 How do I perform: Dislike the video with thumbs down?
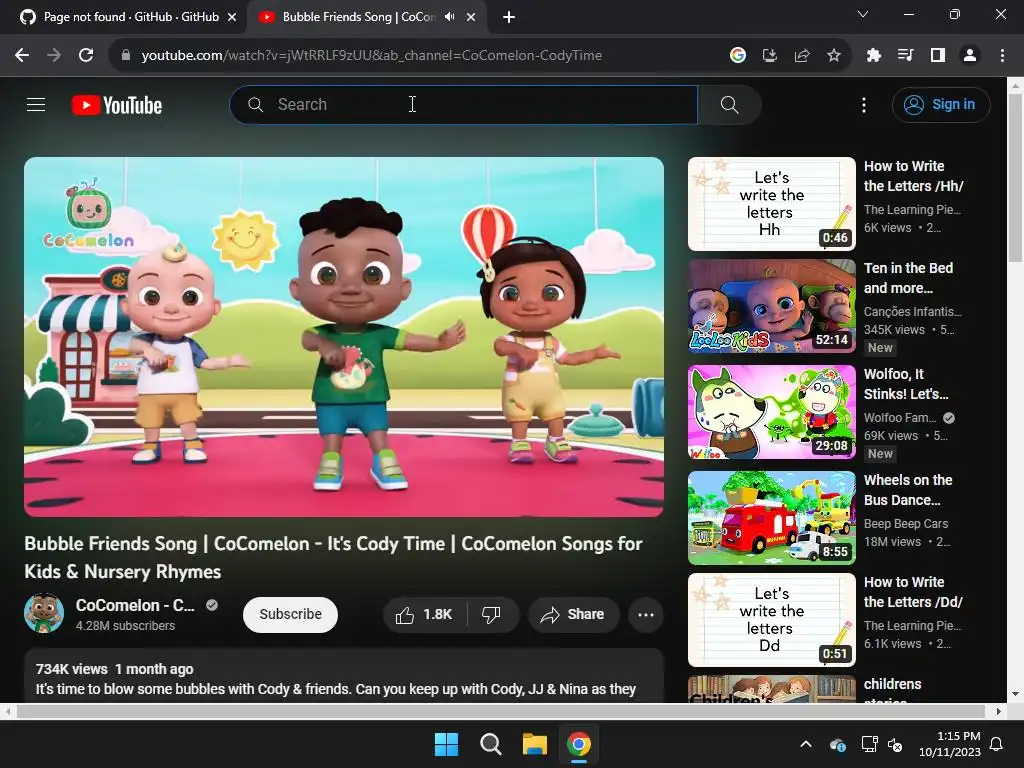tap(492, 615)
